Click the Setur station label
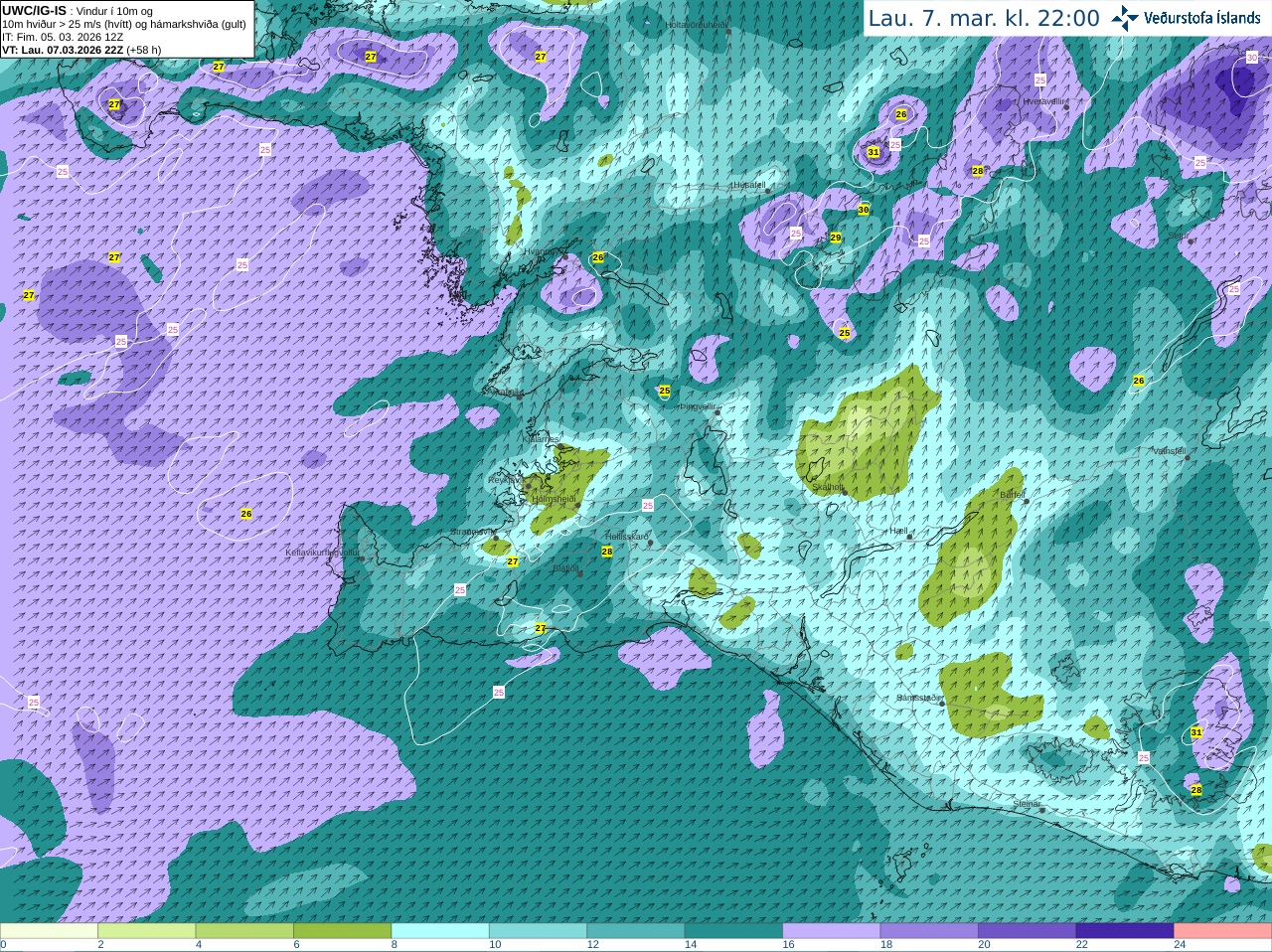The height and width of the screenshot is (952, 1272). coord(1179,236)
